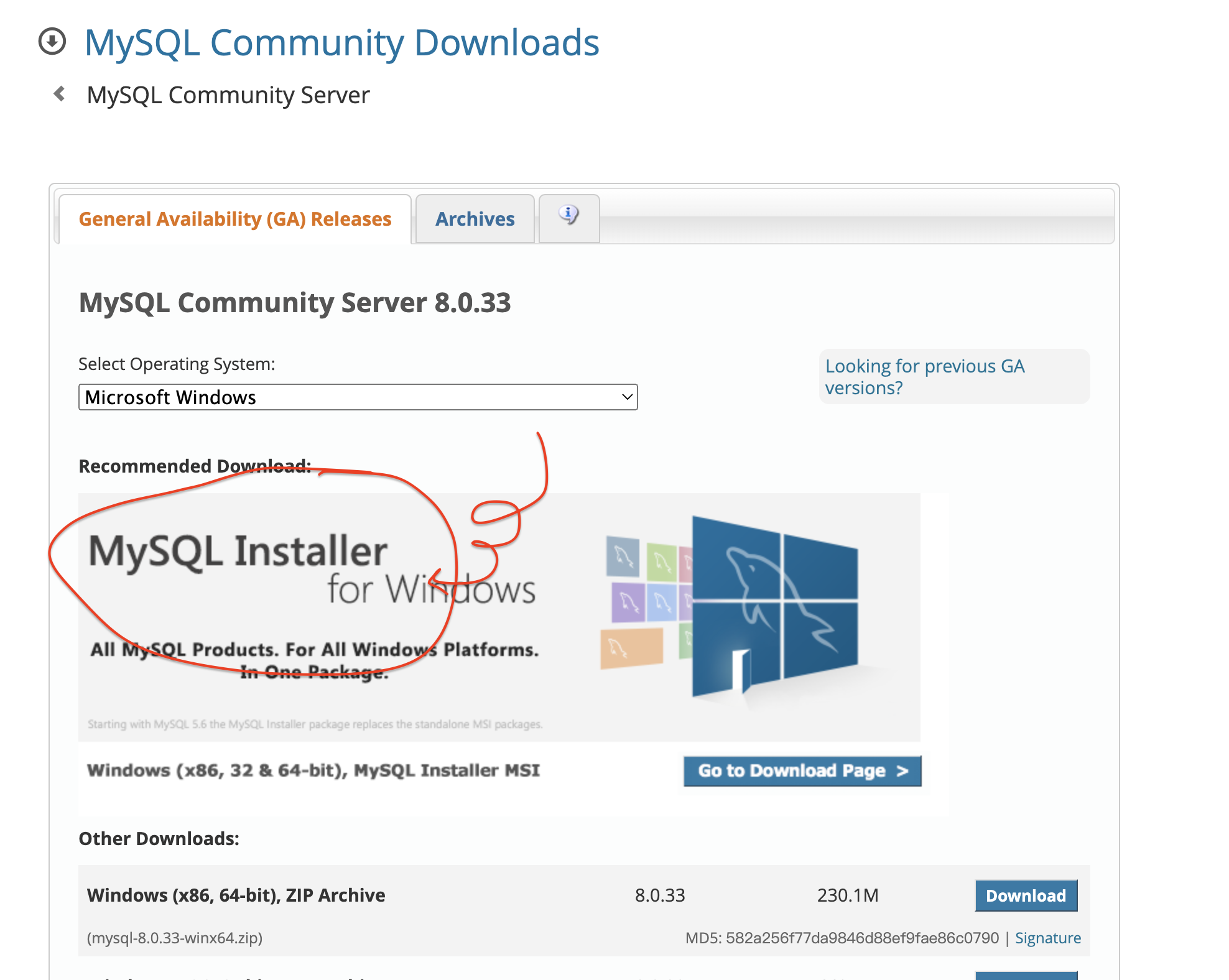Click the circular download arrow icon

coord(52,42)
